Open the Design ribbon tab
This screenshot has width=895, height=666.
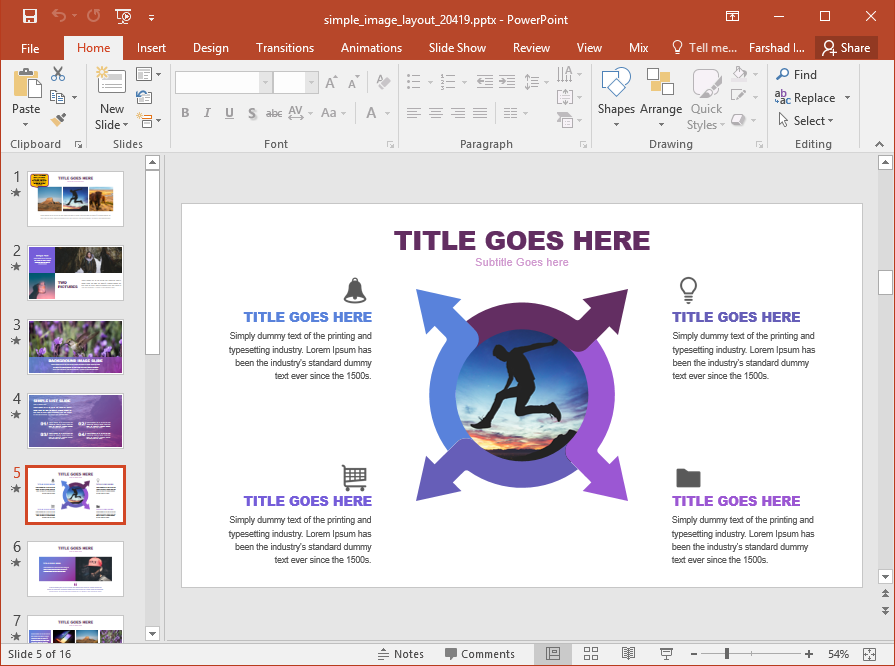click(210, 48)
